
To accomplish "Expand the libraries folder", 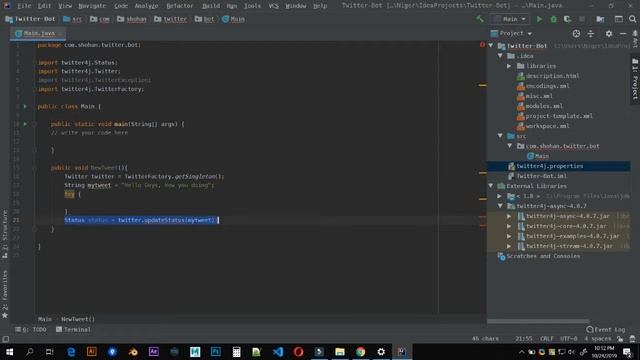I will 509,66.
